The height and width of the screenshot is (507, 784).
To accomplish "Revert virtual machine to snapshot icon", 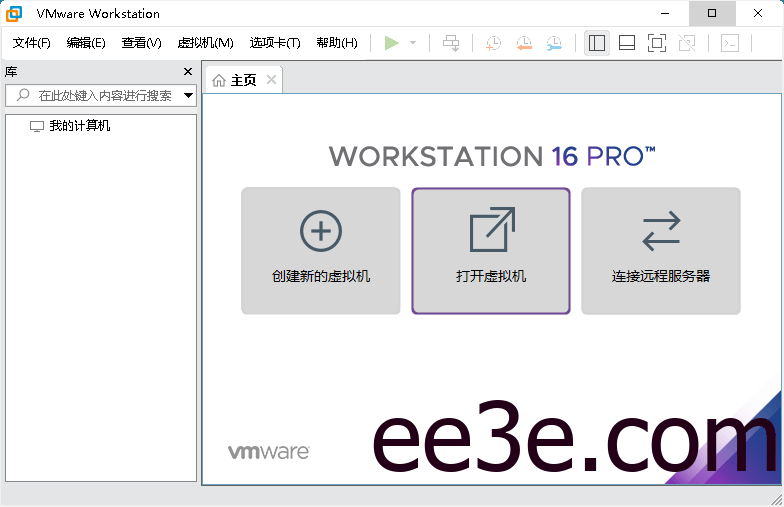I will [x=524, y=43].
